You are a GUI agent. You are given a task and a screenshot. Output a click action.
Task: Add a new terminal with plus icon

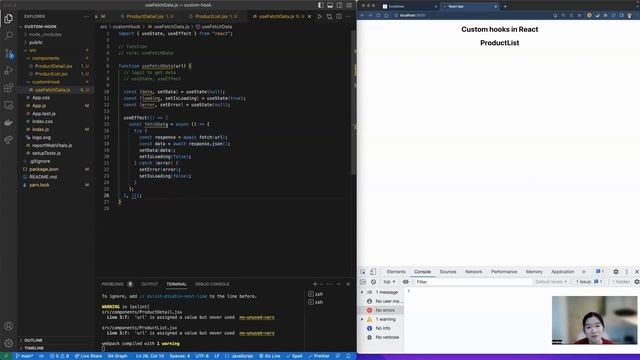(x=315, y=284)
